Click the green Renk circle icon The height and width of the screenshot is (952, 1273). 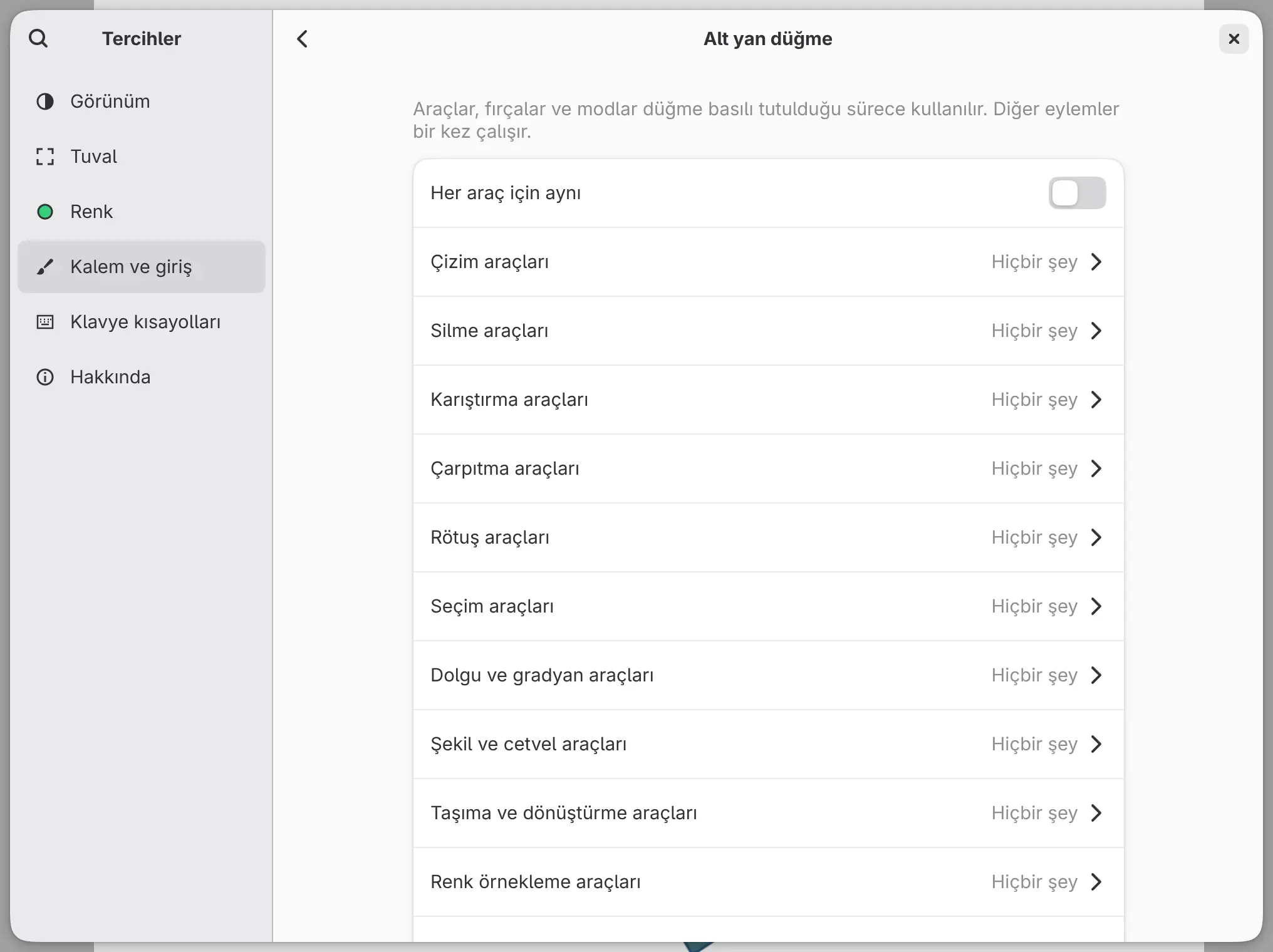45,212
